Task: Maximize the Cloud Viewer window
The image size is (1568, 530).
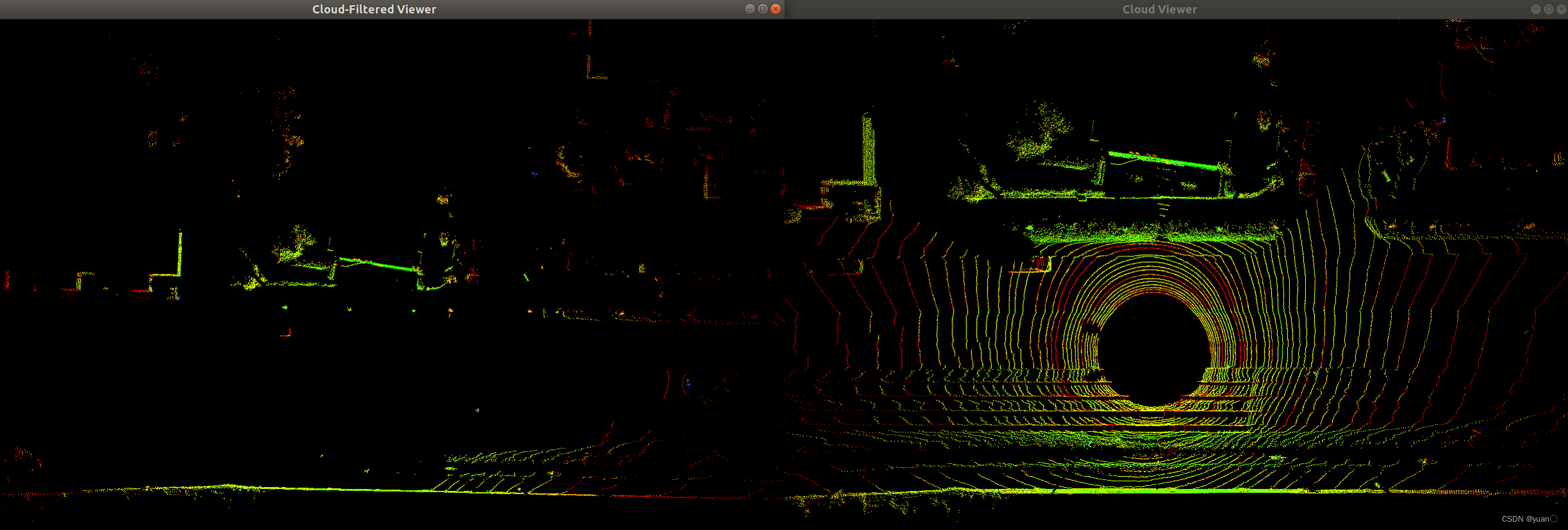Action: 1549,9
